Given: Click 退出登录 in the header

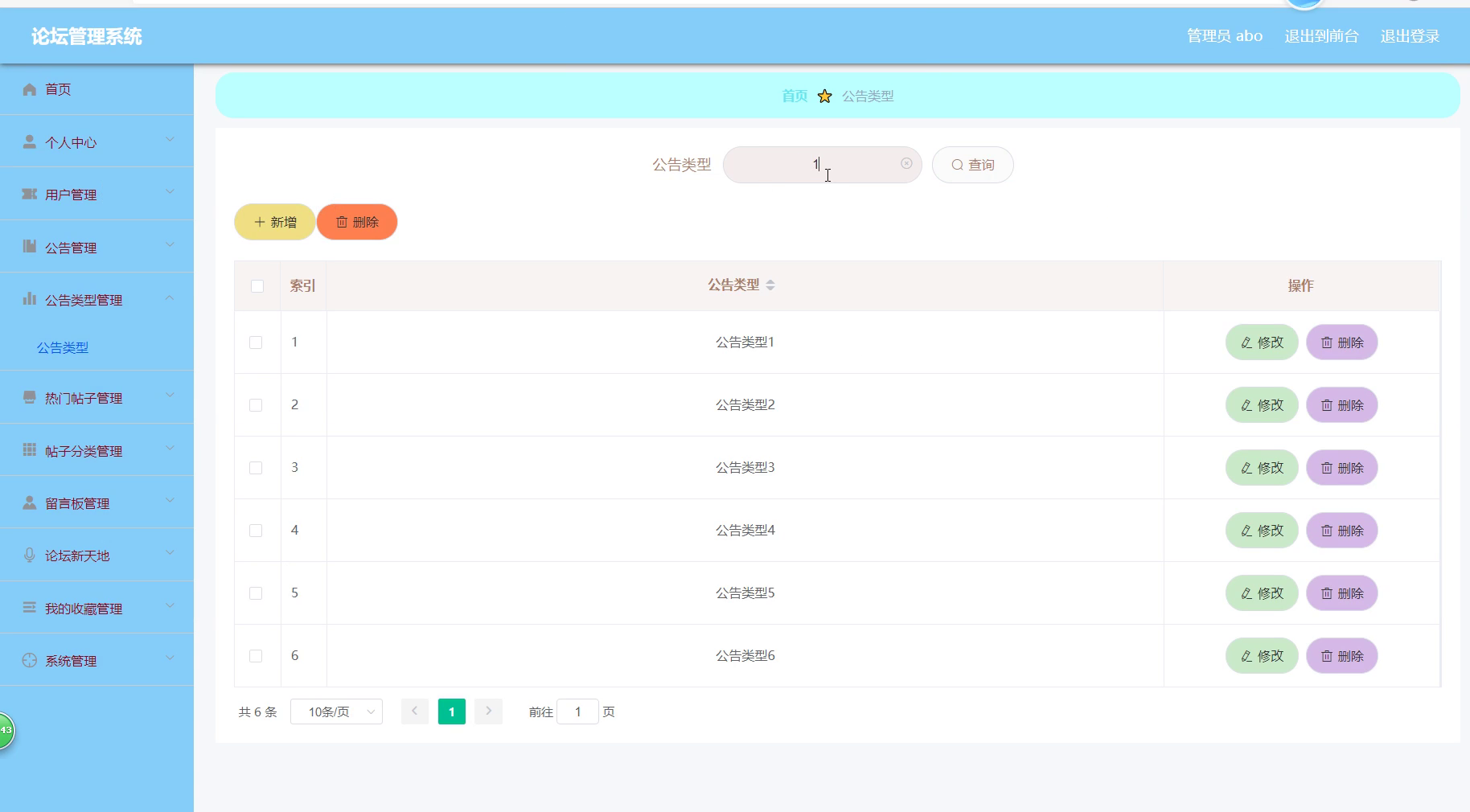Looking at the screenshot, I should (x=1410, y=36).
